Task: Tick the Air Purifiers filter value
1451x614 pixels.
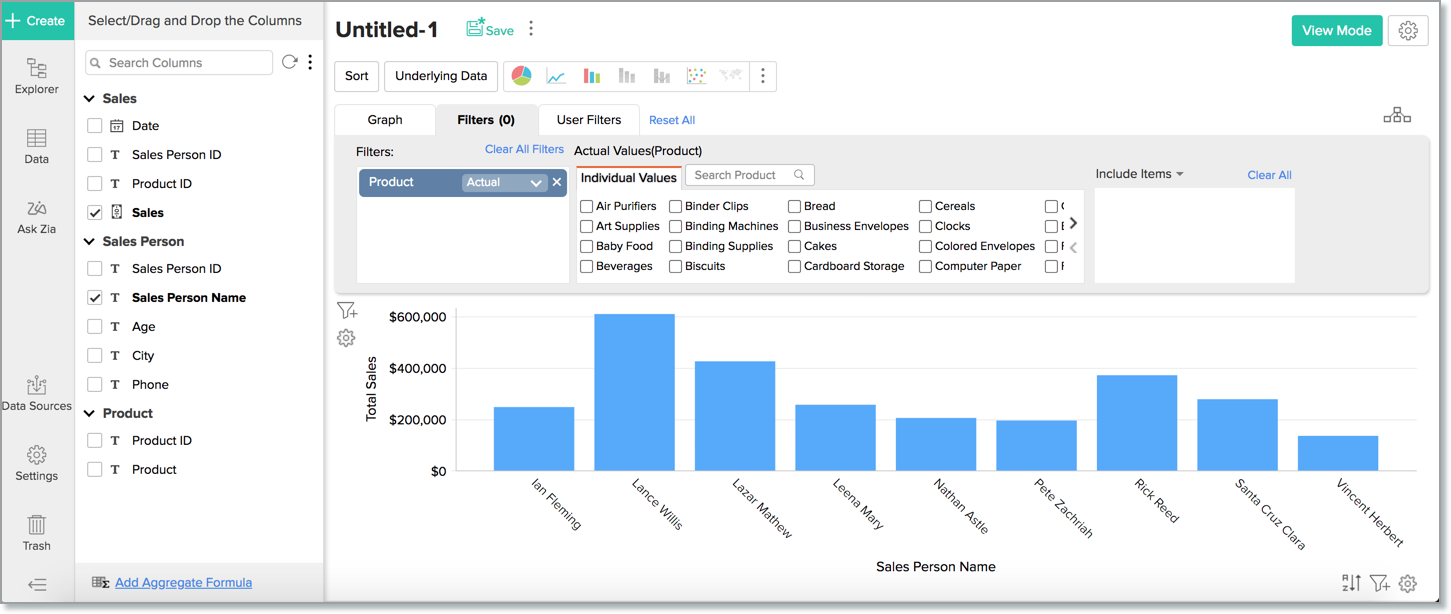Action: click(x=587, y=206)
